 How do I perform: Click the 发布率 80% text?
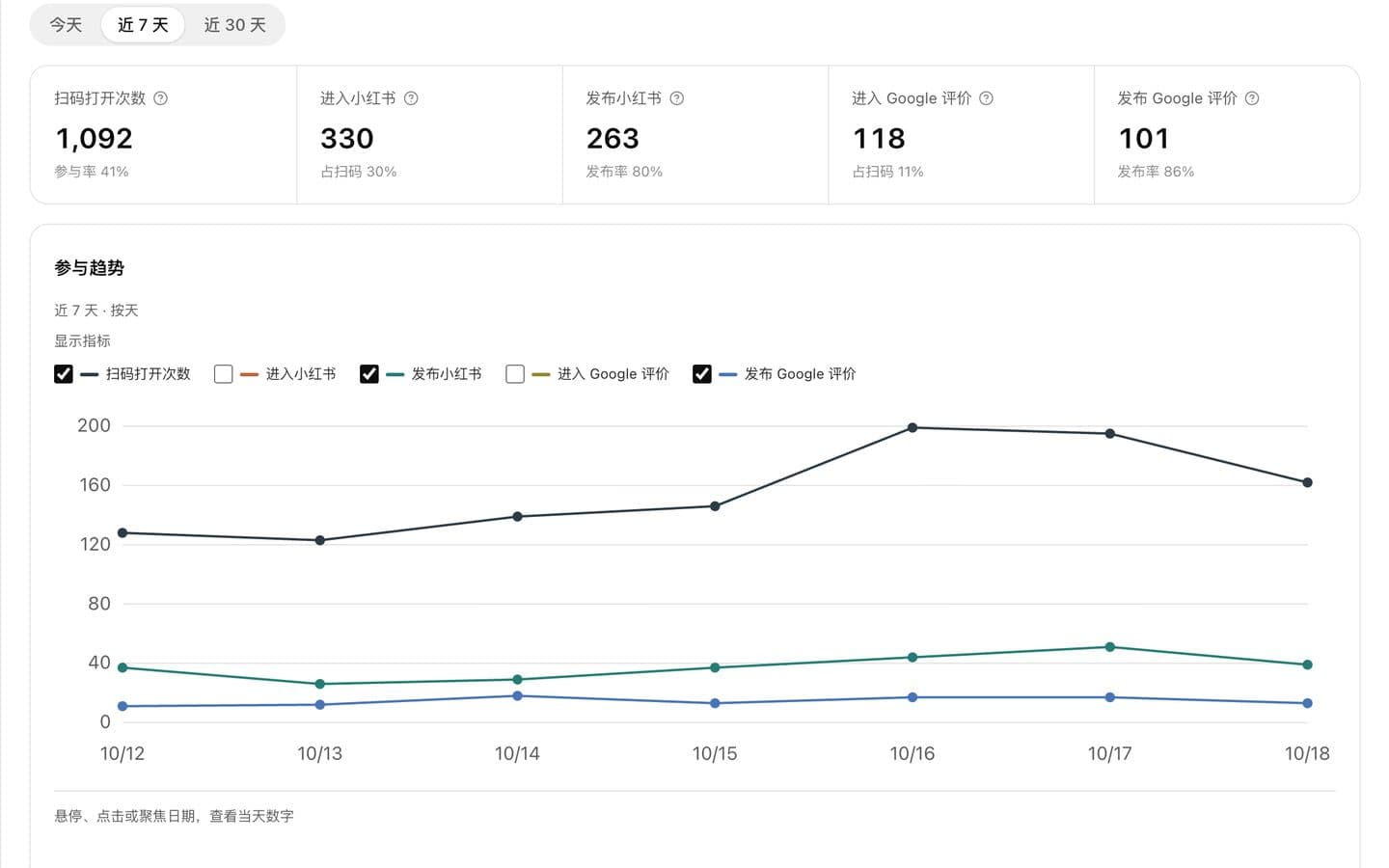(624, 172)
